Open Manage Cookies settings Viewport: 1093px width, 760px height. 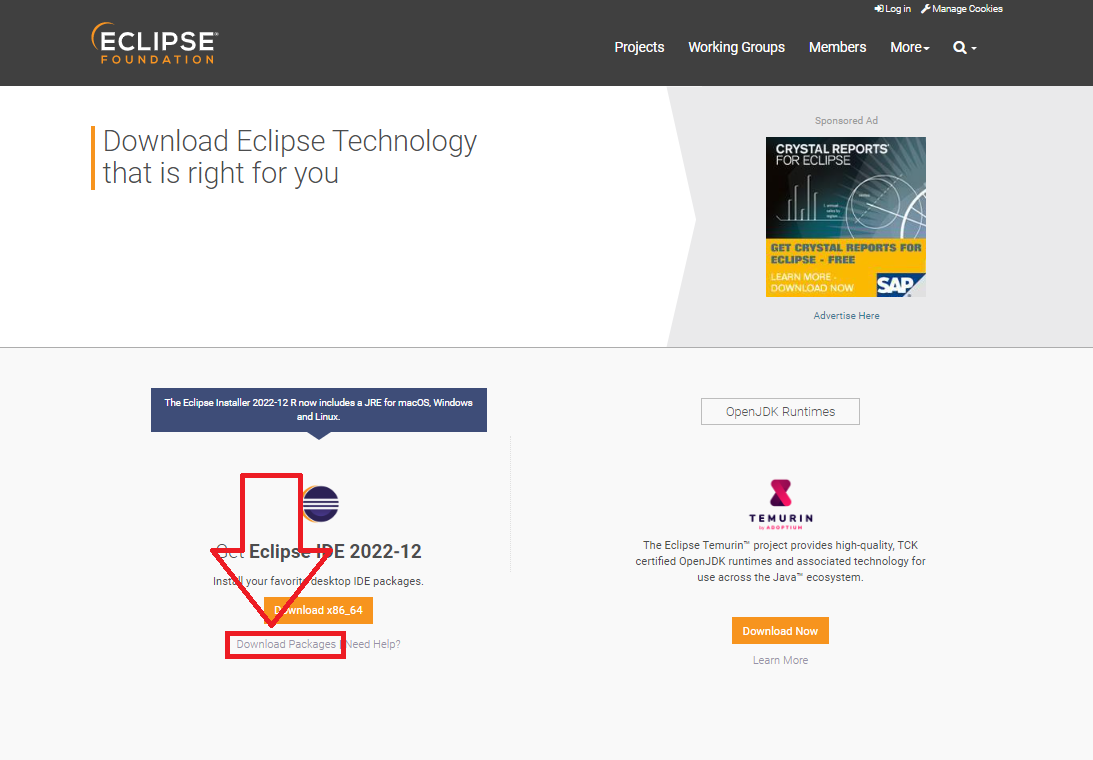pyautogui.click(x=962, y=8)
